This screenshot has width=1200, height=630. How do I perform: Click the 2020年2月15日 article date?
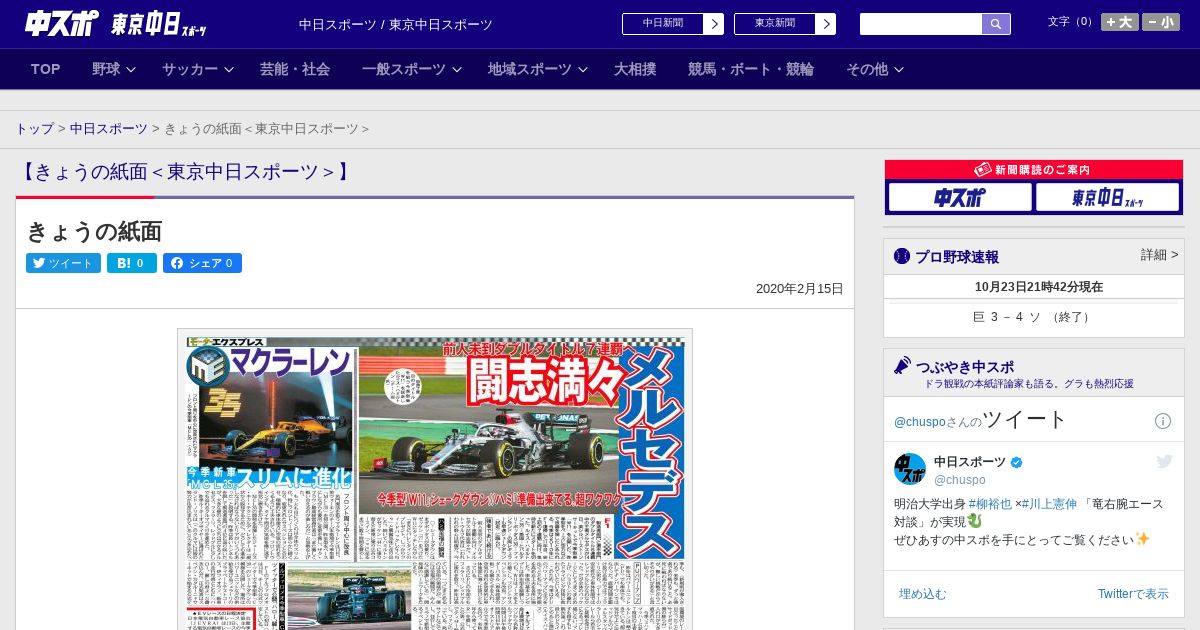tap(800, 289)
